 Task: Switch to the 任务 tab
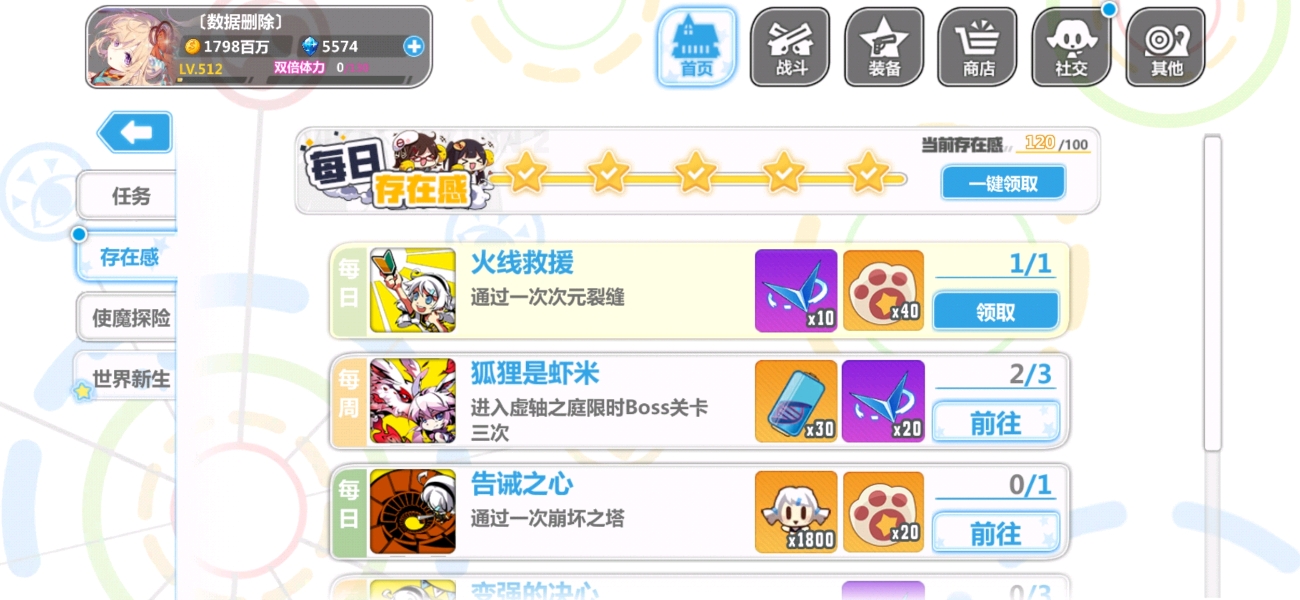click(127, 196)
